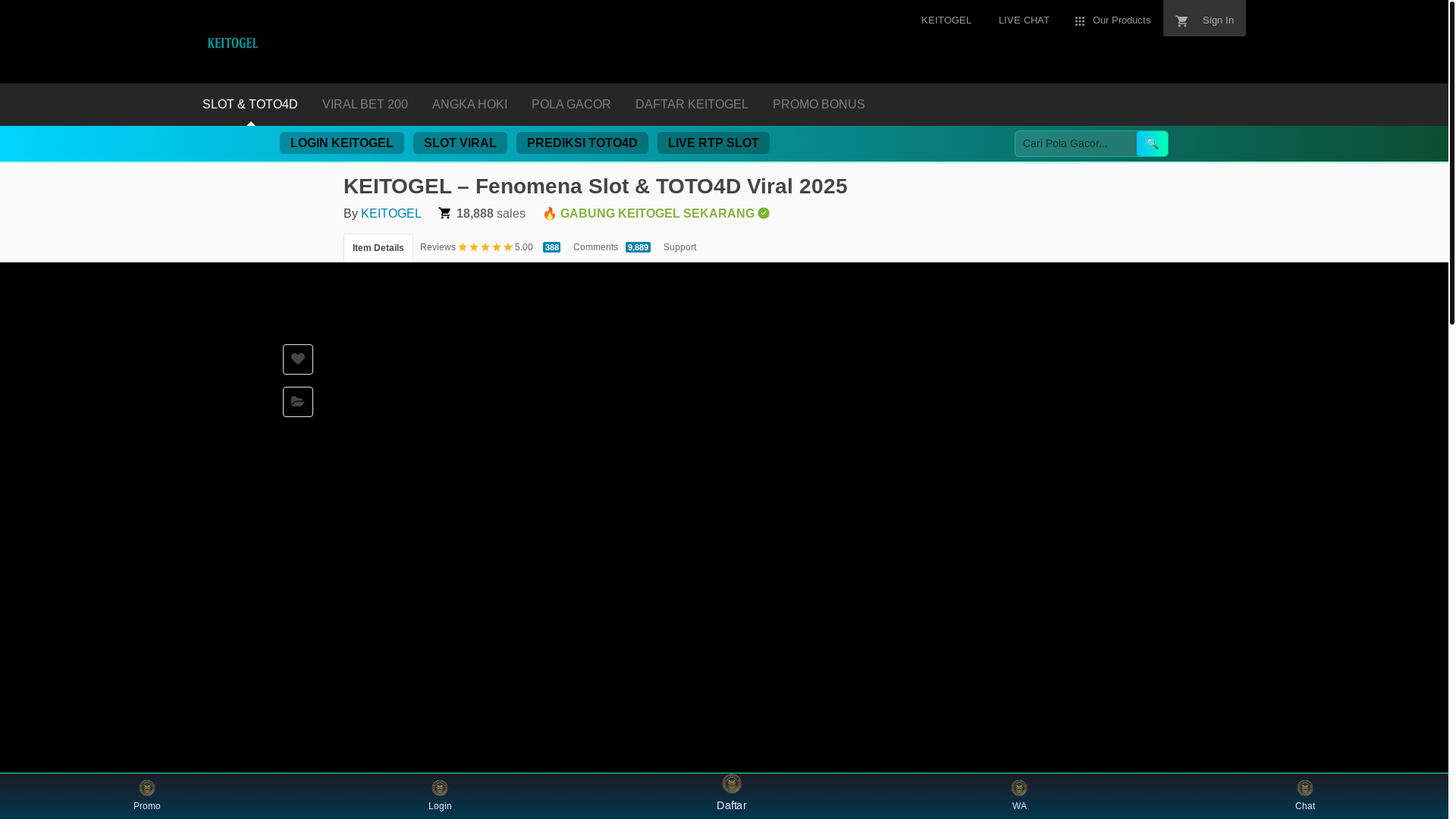Open the KEITOGEL author link
This screenshot has width=1456, height=819.
coord(391,214)
